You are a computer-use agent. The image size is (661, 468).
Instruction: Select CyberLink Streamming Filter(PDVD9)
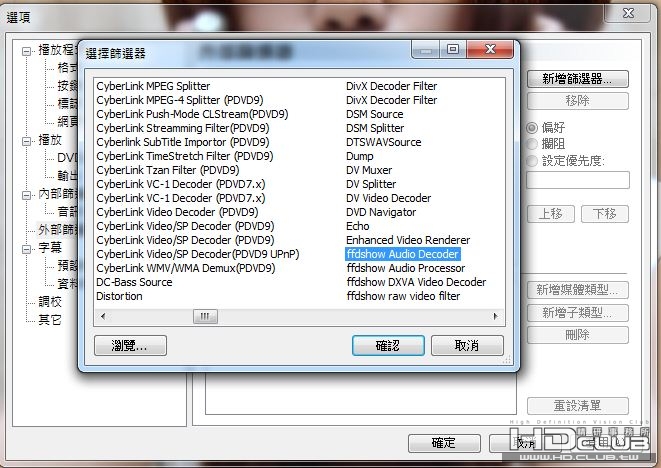183,128
